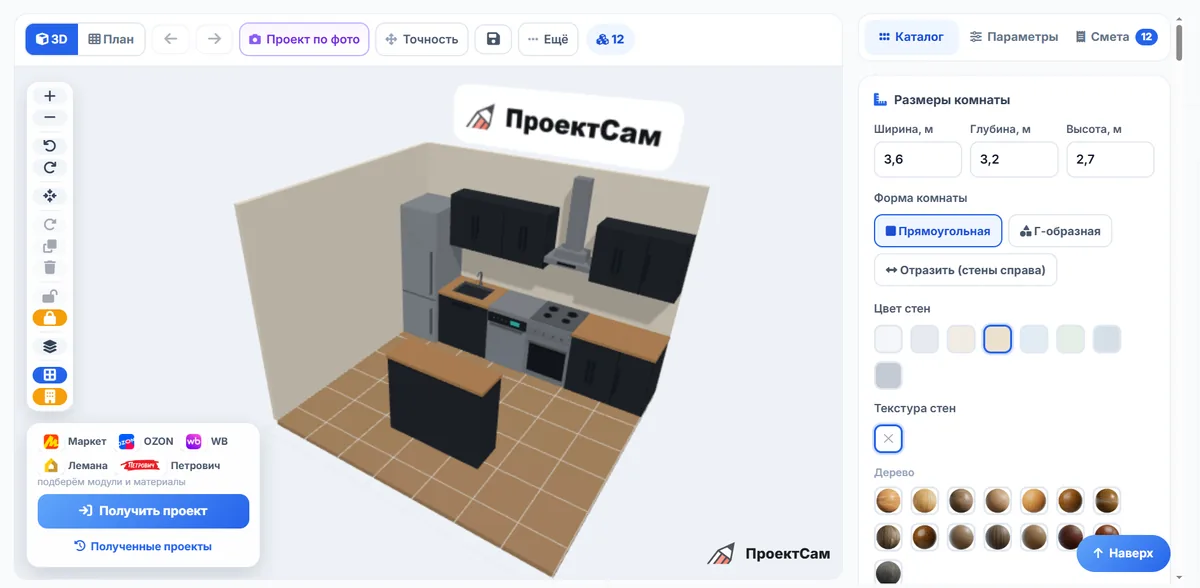
Task: Choose the first wood texture sphere under Дерево
Action: coord(888,500)
